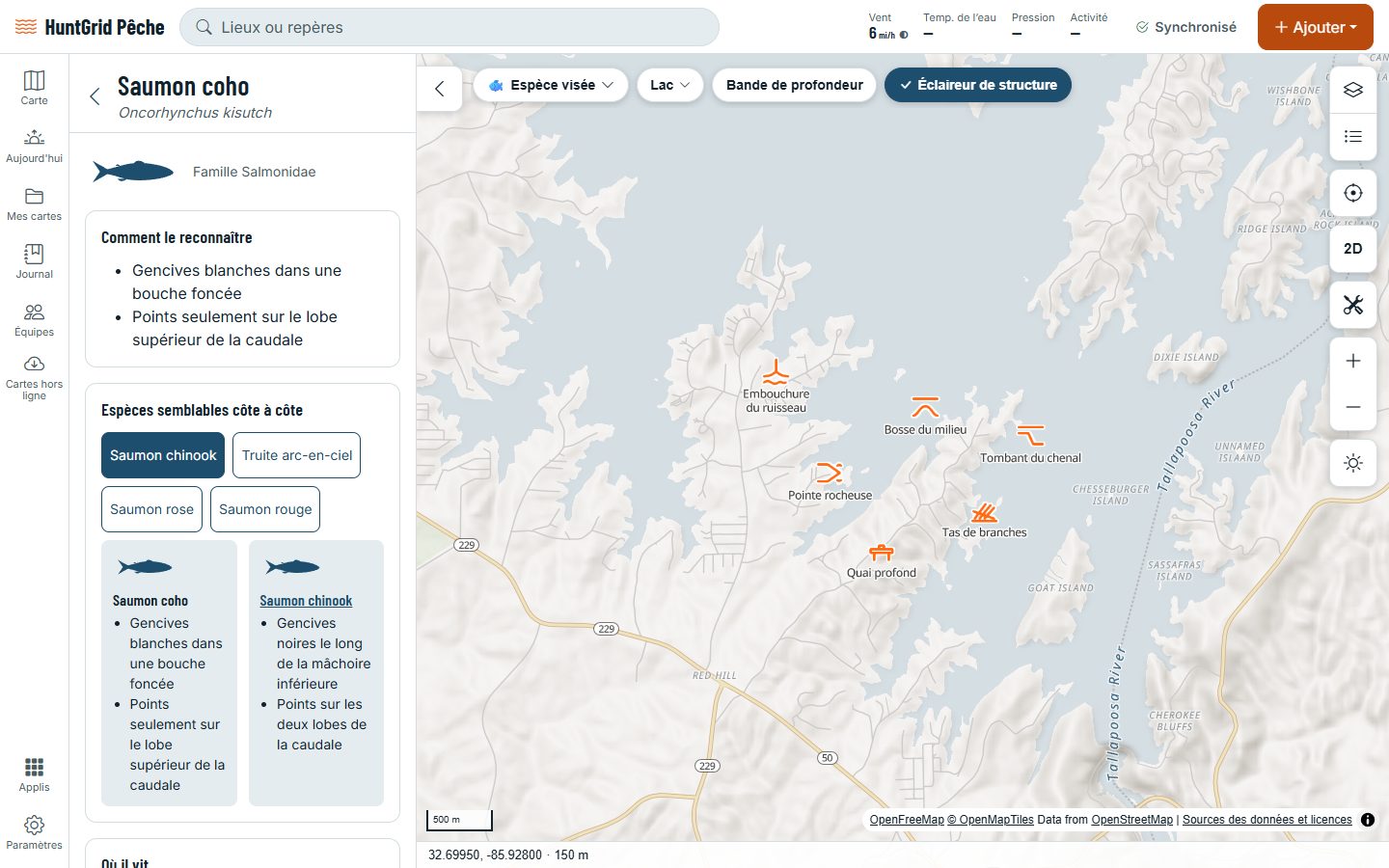This screenshot has width=1389, height=868.
Task: Select Saumon rose comparison chip
Action: click(151, 509)
